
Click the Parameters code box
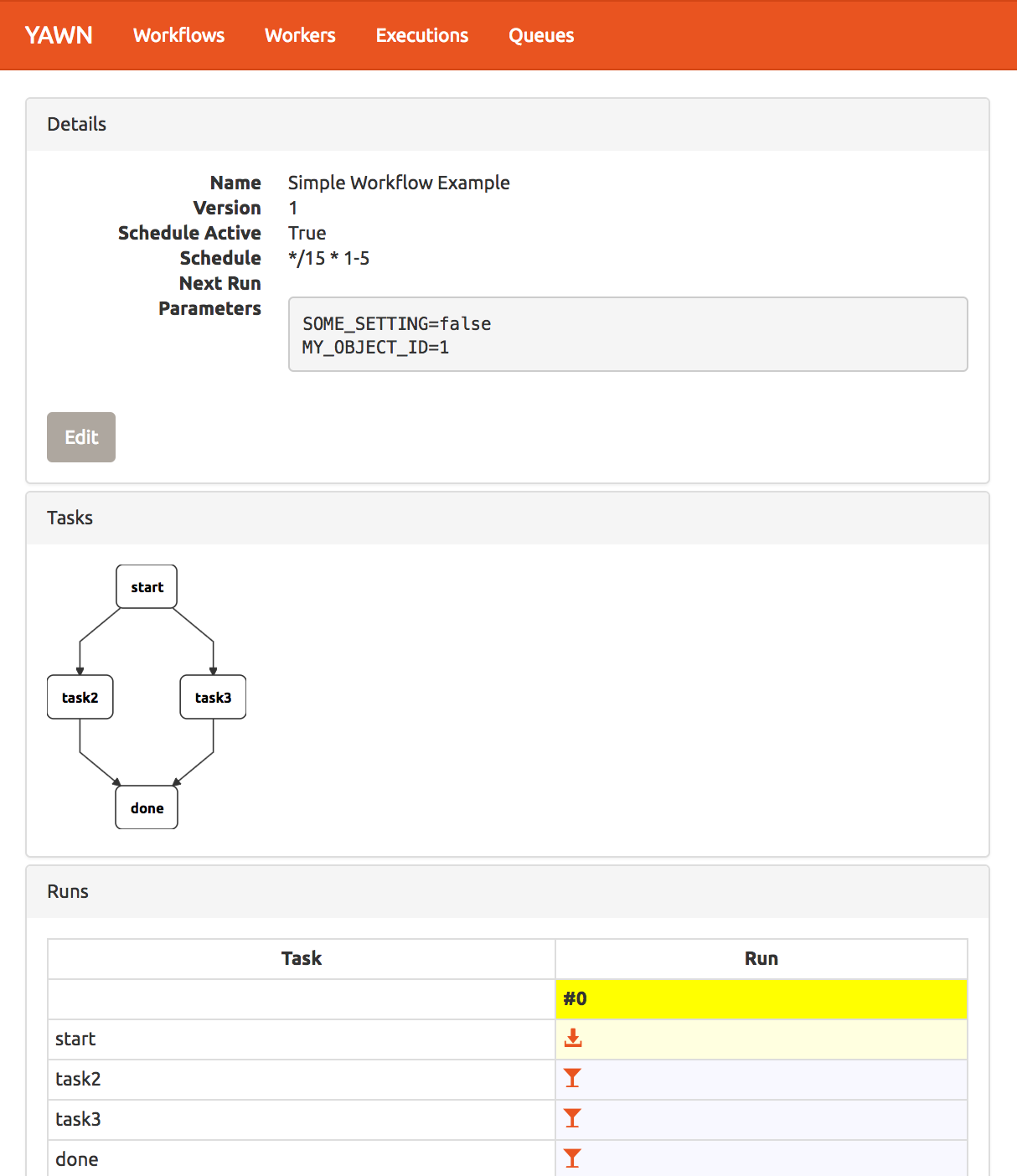[x=628, y=334]
